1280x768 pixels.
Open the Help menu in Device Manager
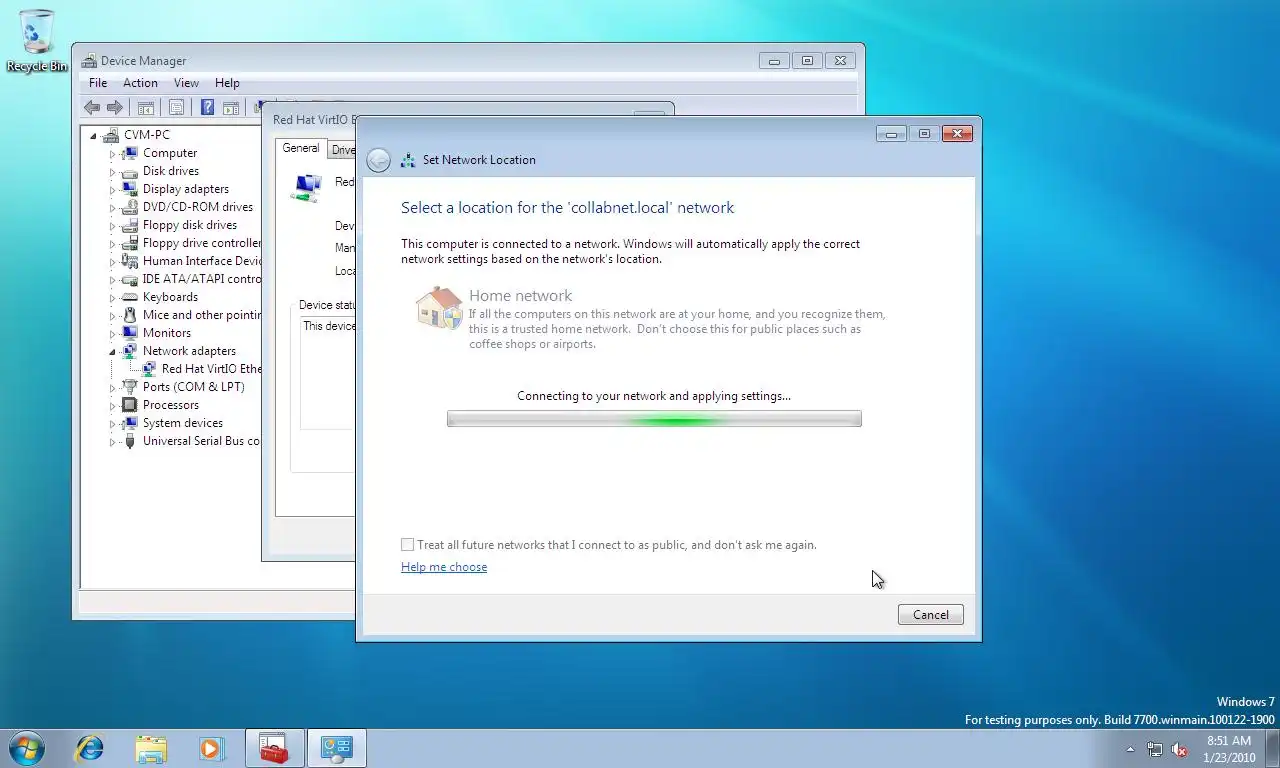[x=227, y=83]
